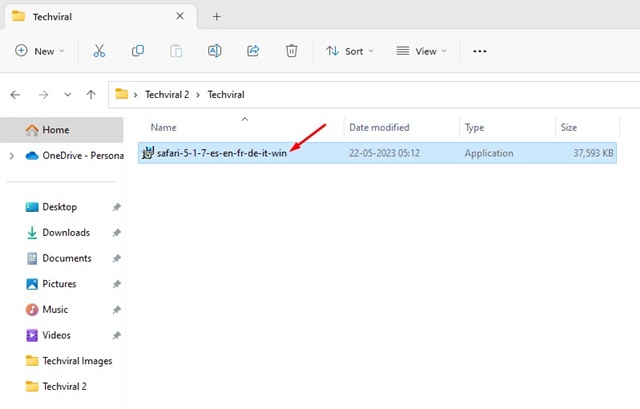Viewport: 640px width, 409px height.
Task: Open the View dropdown menu
Action: (x=421, y=51)
